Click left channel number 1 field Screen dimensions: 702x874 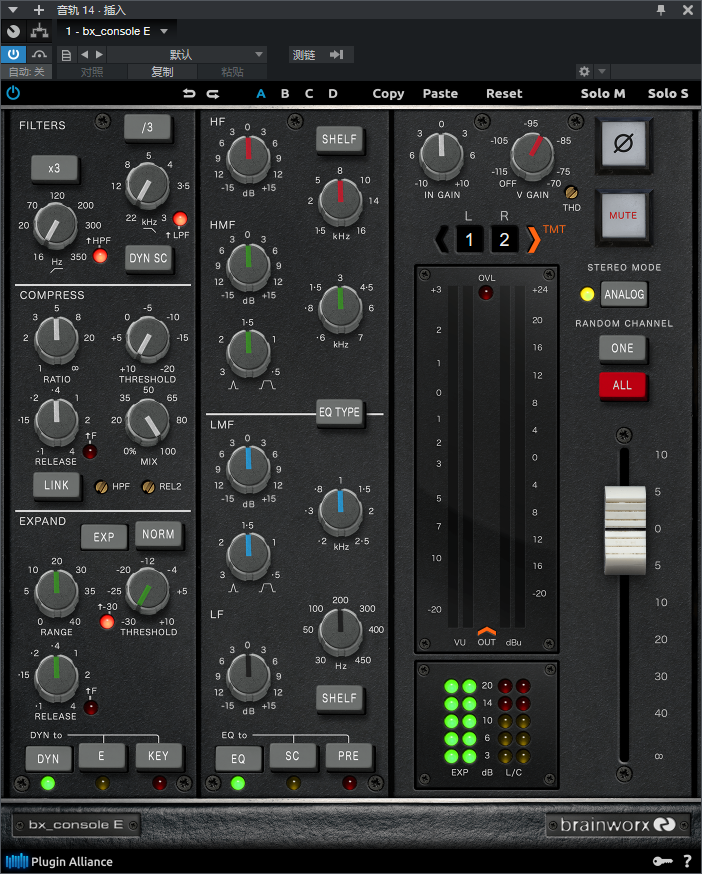(x=469, y=239)
